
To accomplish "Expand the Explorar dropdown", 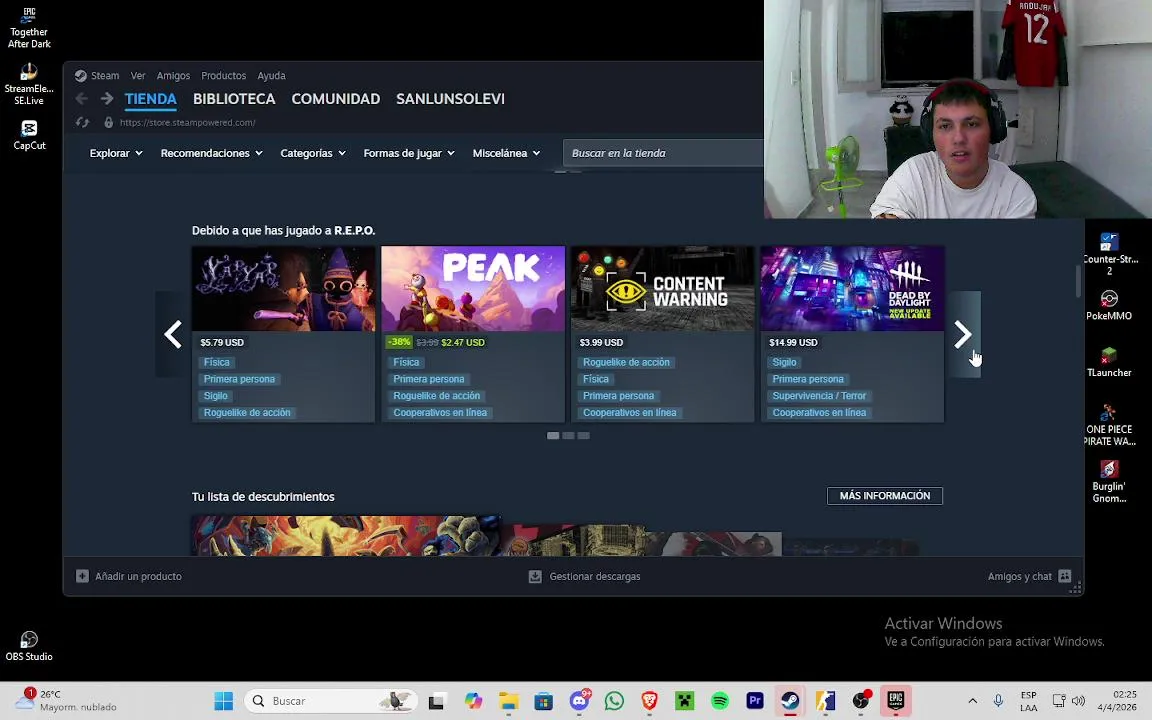I will (116, 153).
